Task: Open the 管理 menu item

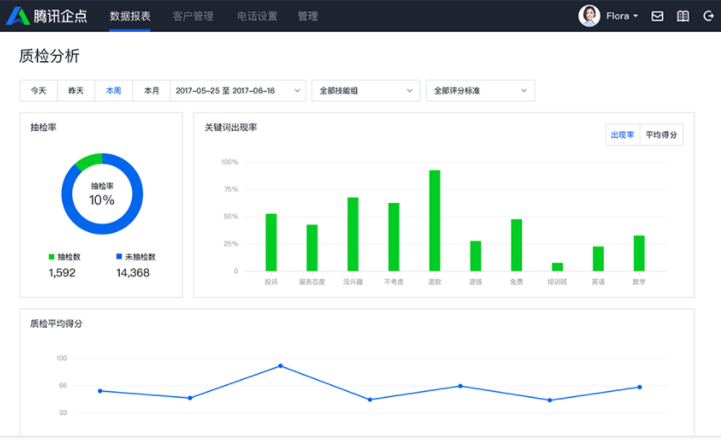Action: click(308, 16)
